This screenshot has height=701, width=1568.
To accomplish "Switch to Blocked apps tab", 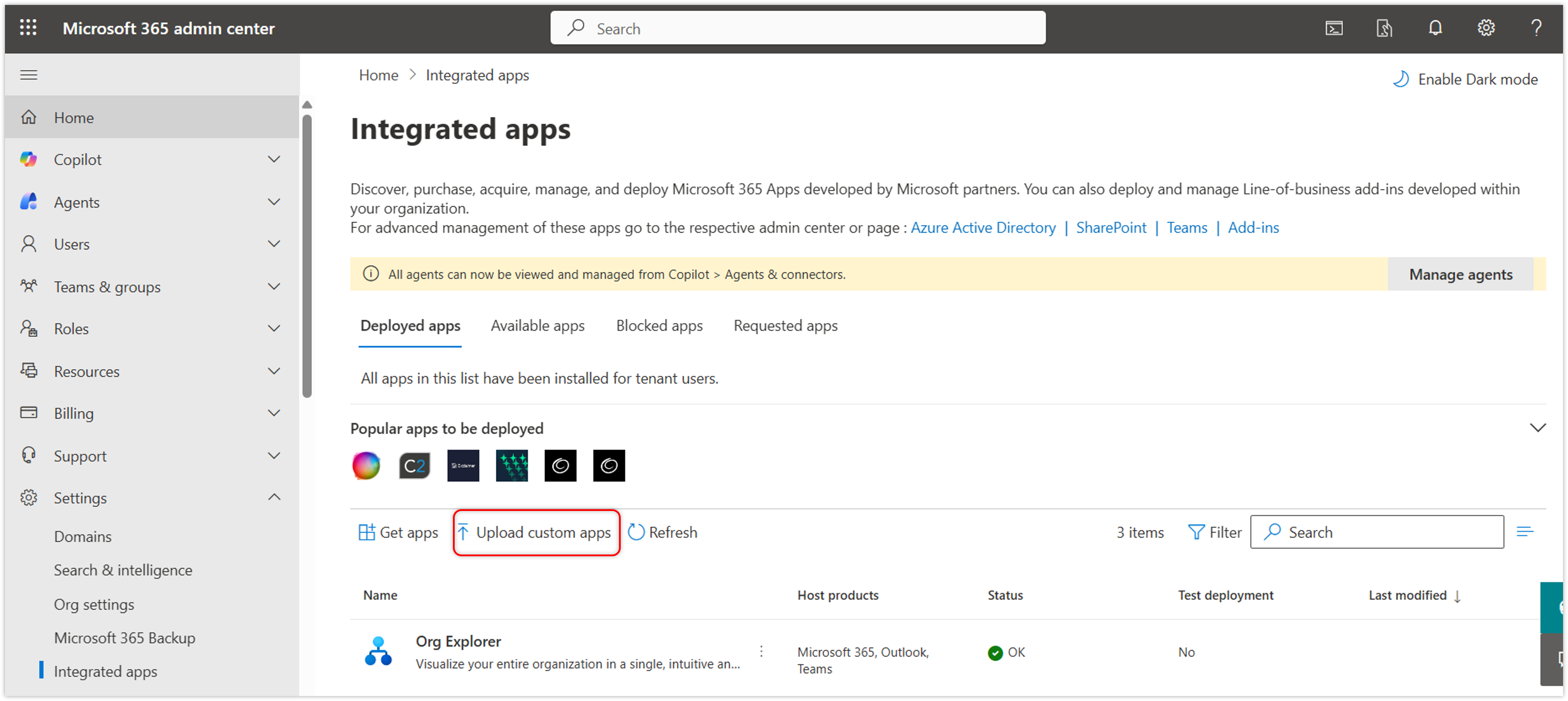I will [659, 326].
